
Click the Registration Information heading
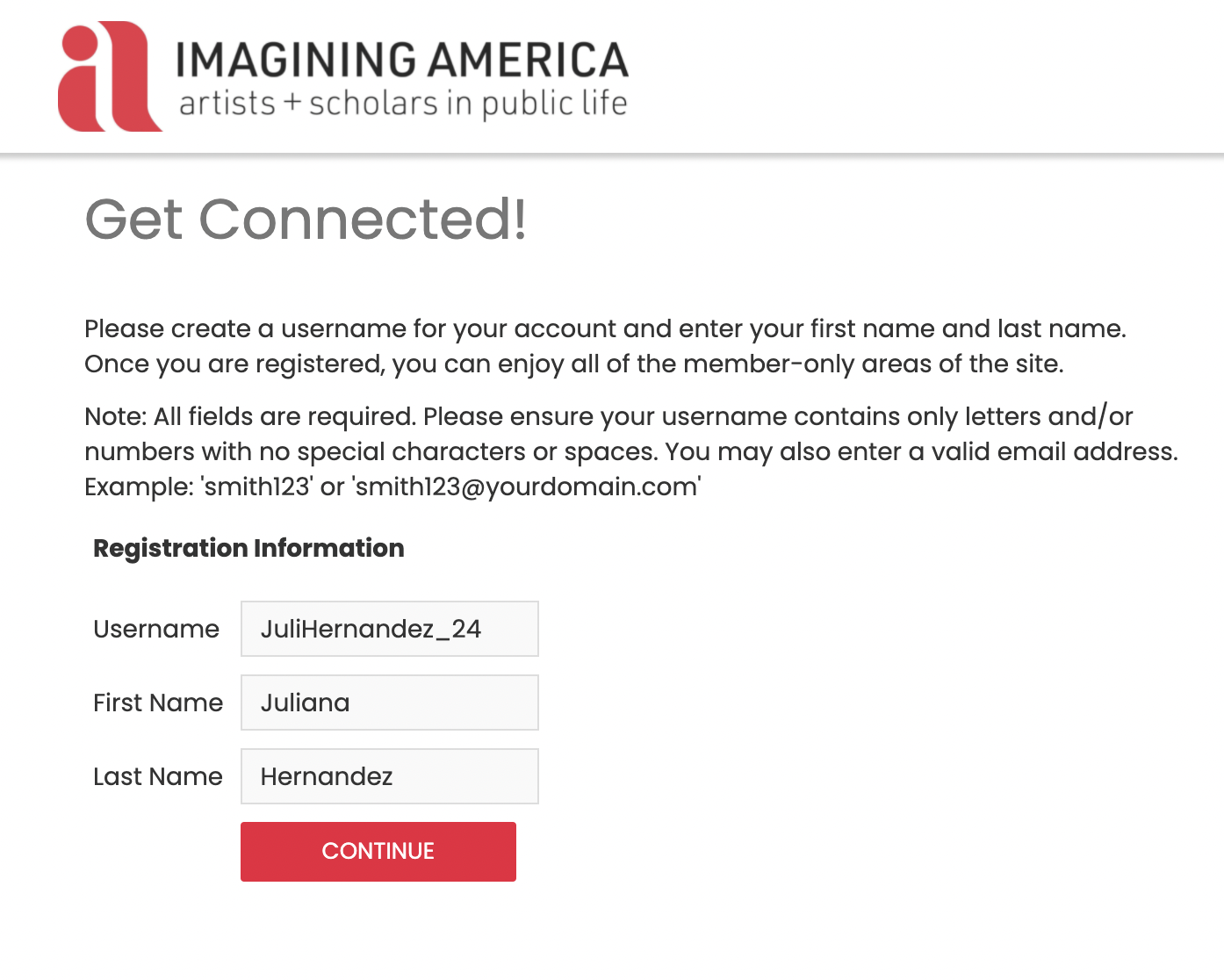click(x=248, y=548)
